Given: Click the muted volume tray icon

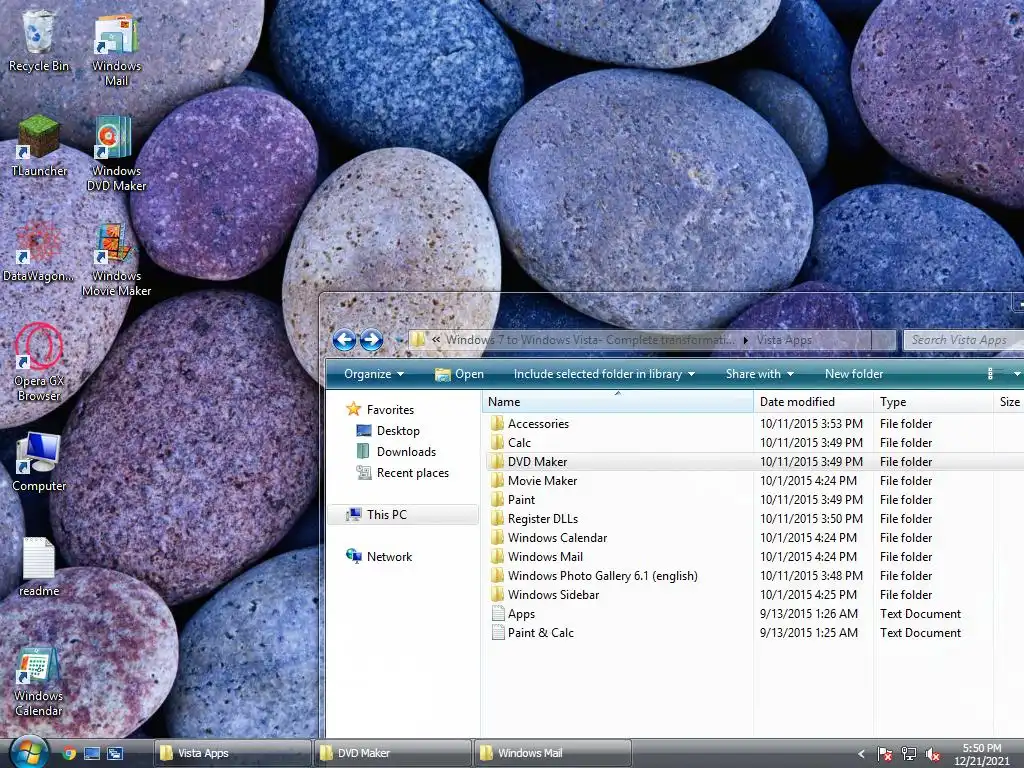Looking at the screenshot, I should (933, 754).
